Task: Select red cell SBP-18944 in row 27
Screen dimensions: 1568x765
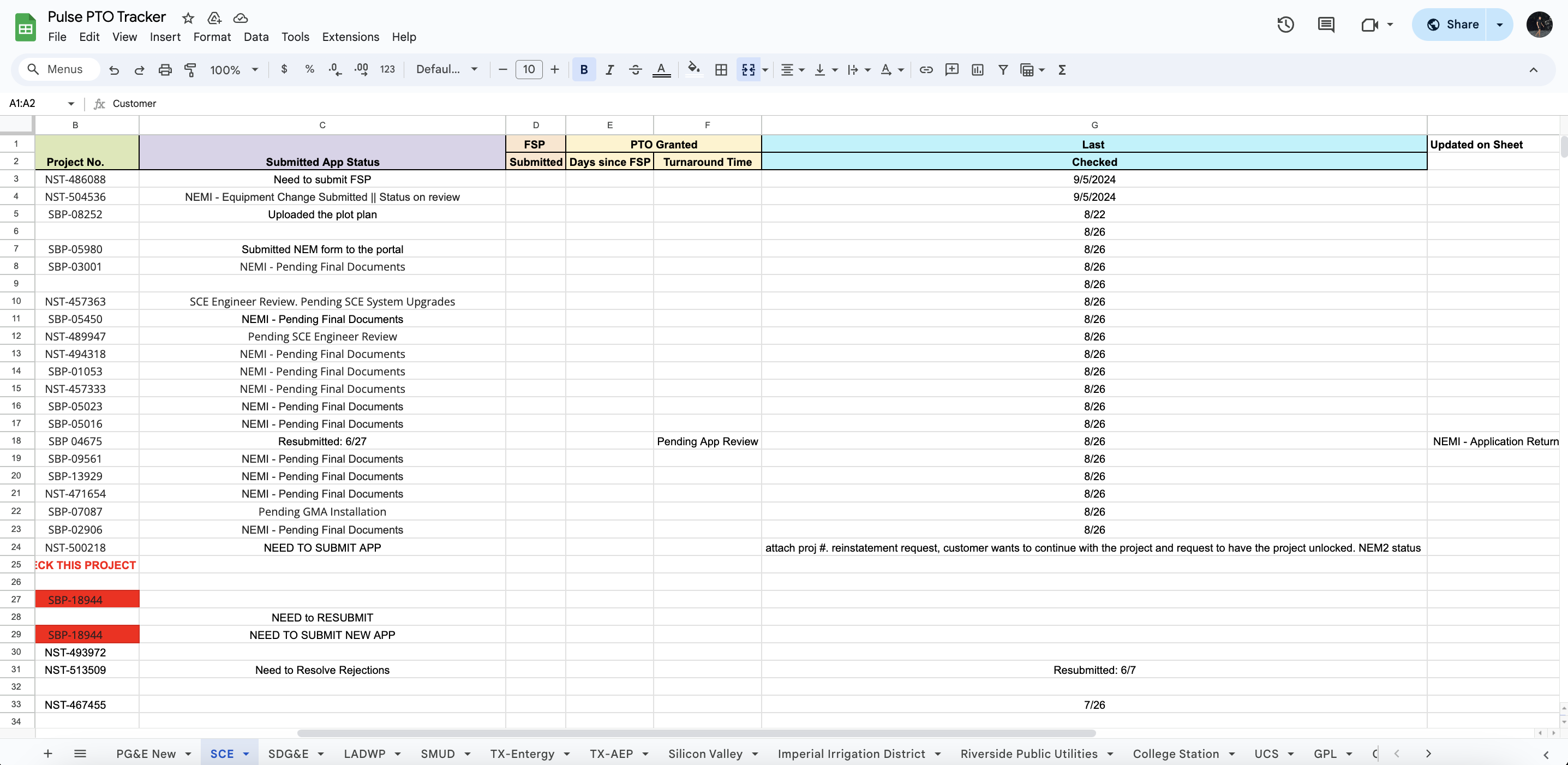Action: [x=87, y=600]
